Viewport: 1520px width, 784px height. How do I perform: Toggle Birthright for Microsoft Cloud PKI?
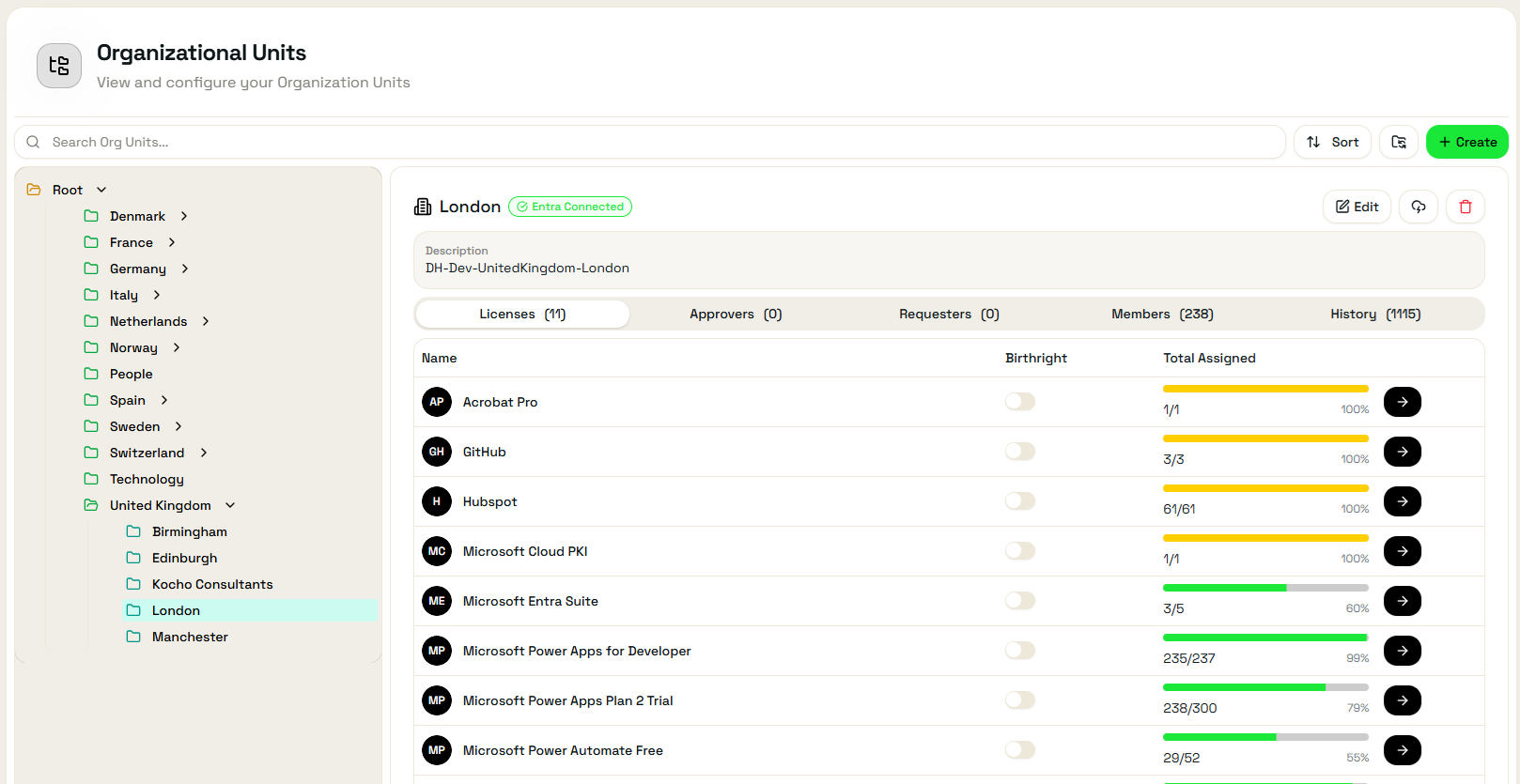click(1020, 551)
